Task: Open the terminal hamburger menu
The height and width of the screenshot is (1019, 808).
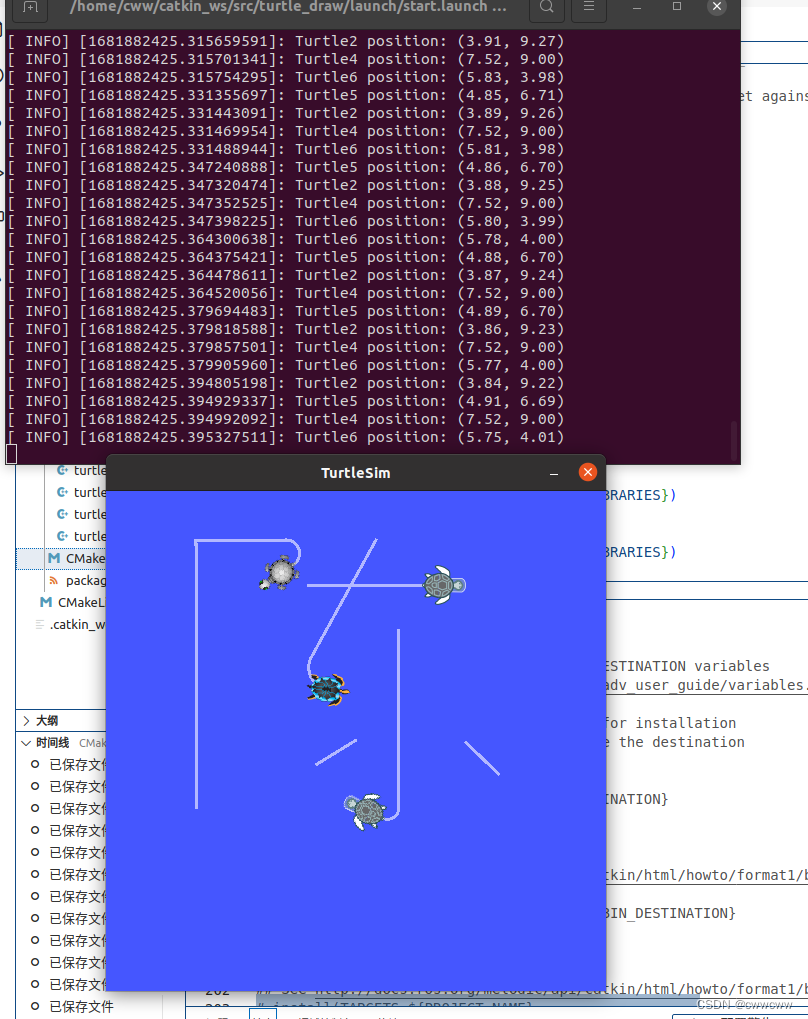Action: (587, 10)
